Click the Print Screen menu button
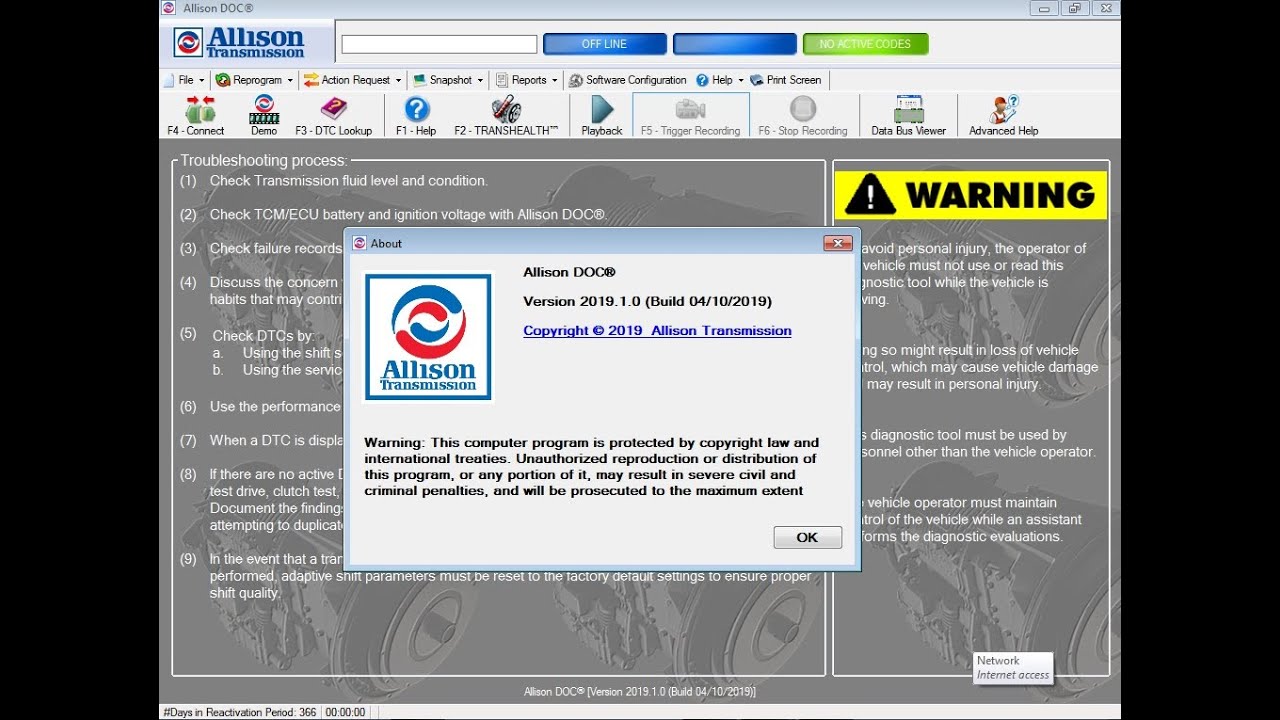 click(786, 80)
